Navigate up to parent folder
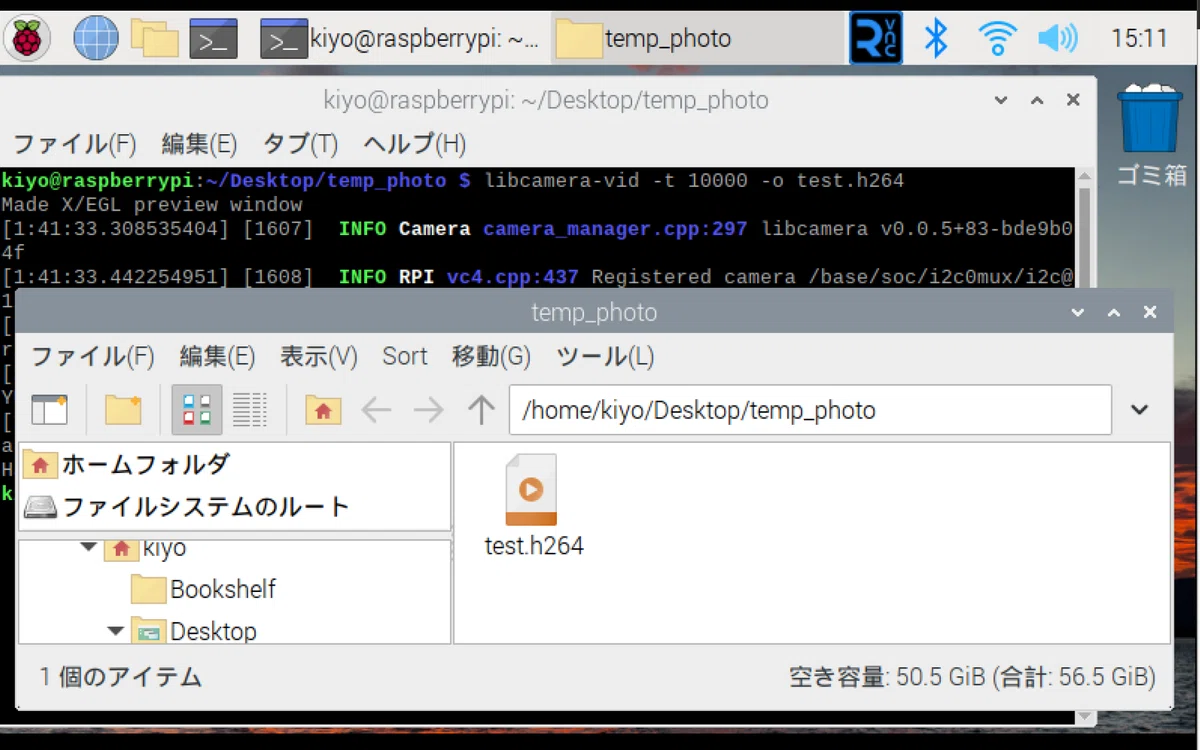 click(x=481, y=409)
